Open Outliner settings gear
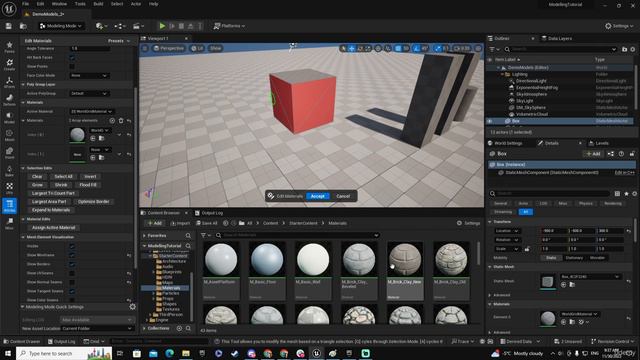This screenshot has width=640, height=360. coord(633,49)
